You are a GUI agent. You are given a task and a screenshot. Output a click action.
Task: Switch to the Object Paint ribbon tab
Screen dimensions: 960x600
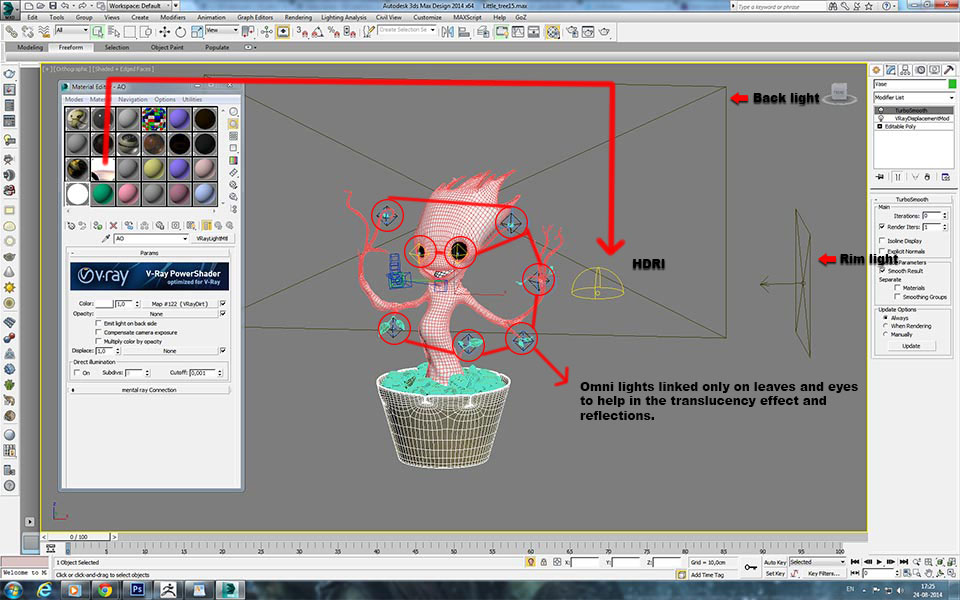click(x=167, y=47)
